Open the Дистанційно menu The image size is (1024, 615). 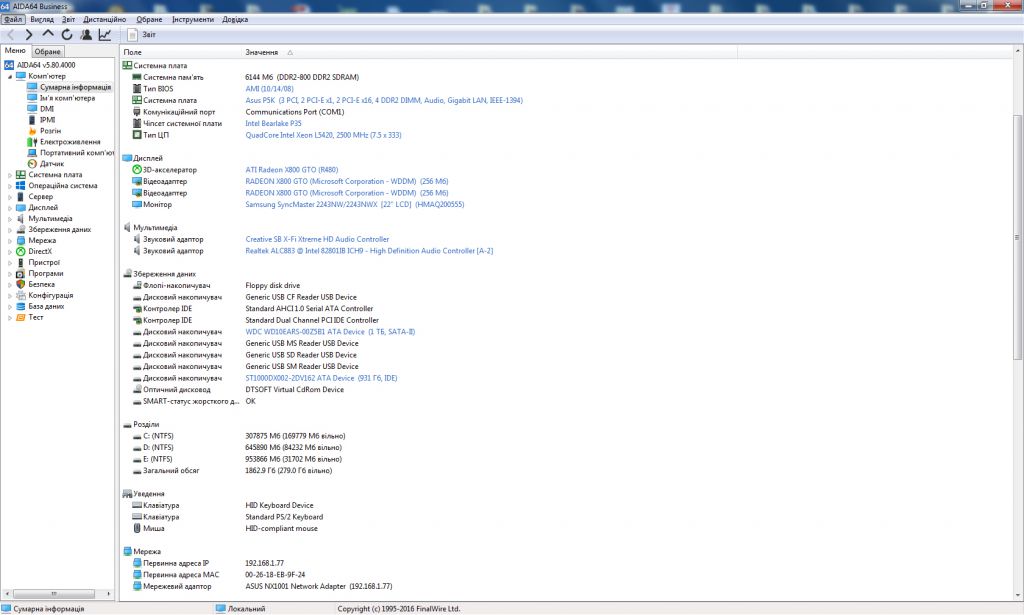(104, 20)
